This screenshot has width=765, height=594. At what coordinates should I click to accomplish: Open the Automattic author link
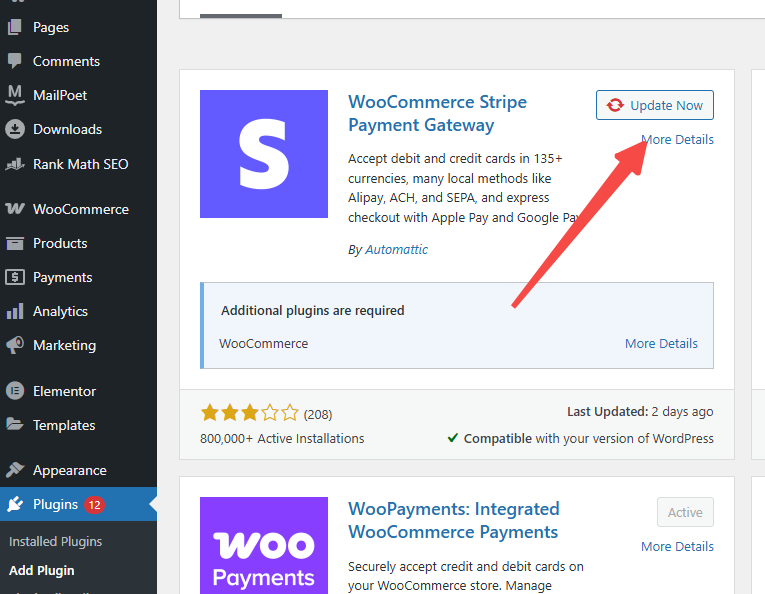pyautogui.click(x=397, y=249)
